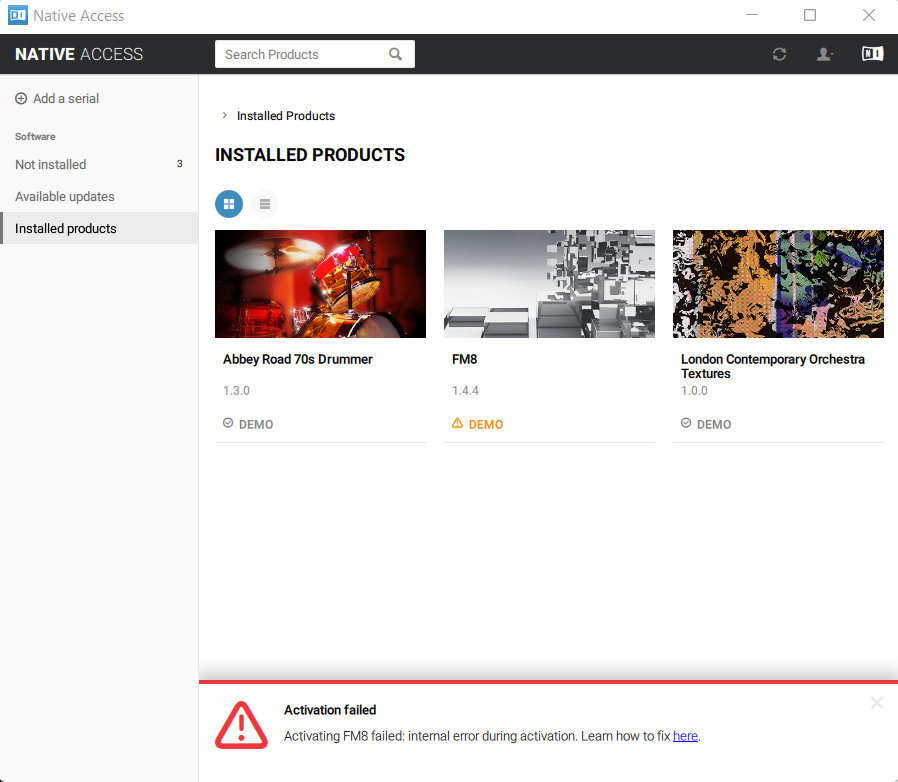Open Abbey Road 70s Drummer thumbnail
This screenshot has height=782, width=898.
320,284
